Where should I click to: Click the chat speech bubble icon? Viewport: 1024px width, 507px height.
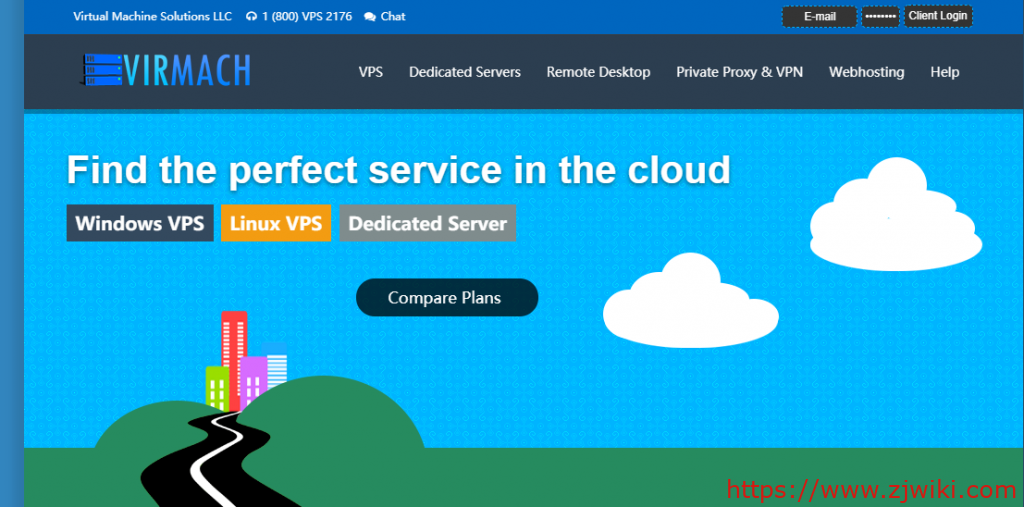click(369, 17)
